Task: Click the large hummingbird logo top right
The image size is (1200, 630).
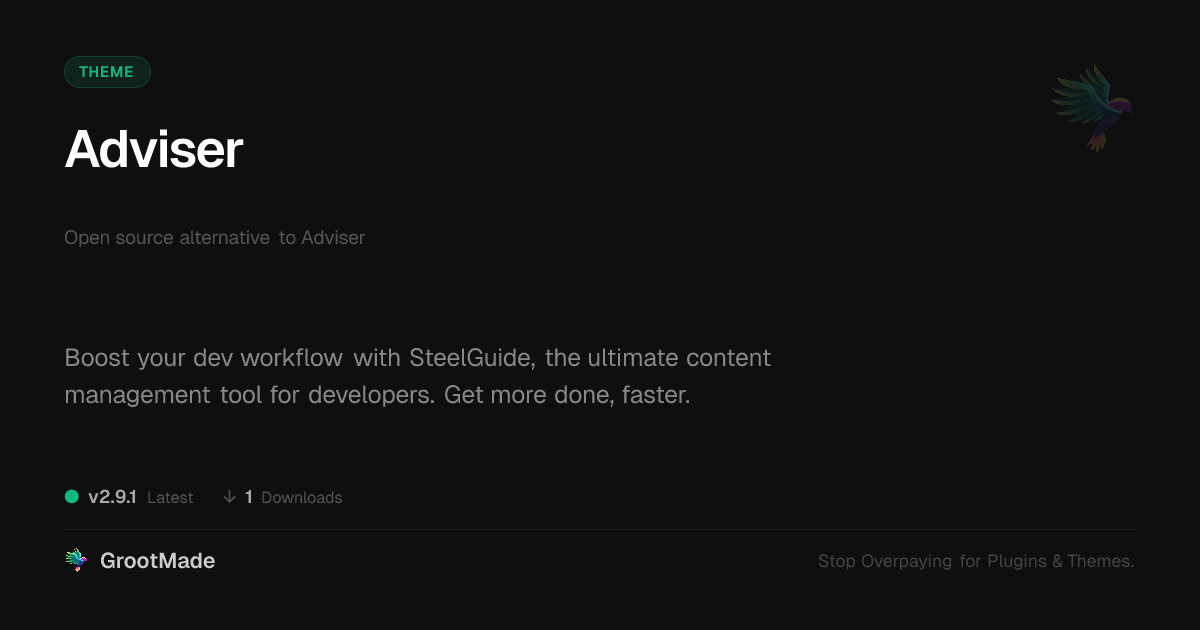Action: click(1092, 107)
